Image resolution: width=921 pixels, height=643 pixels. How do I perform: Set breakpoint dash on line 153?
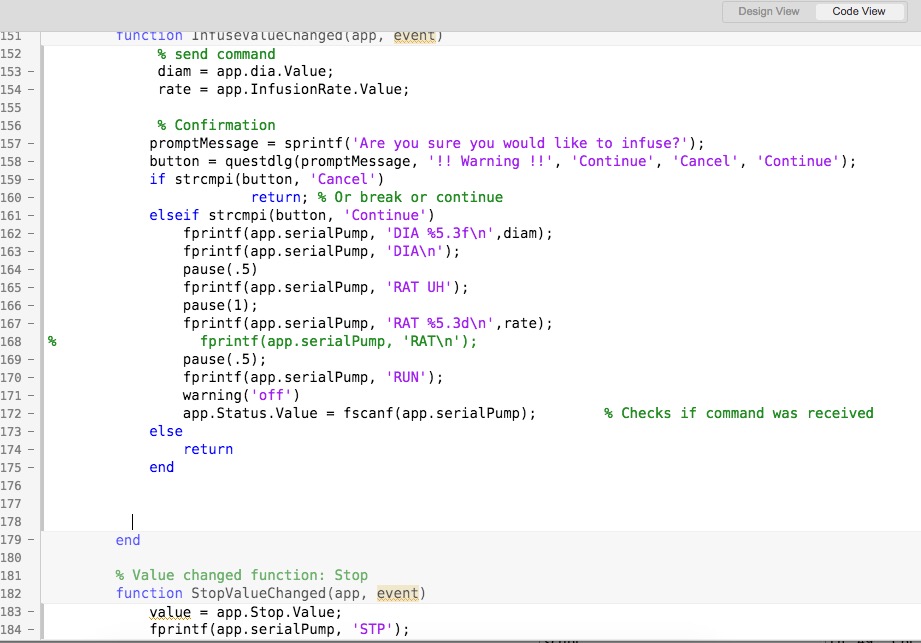coord(30,71)
